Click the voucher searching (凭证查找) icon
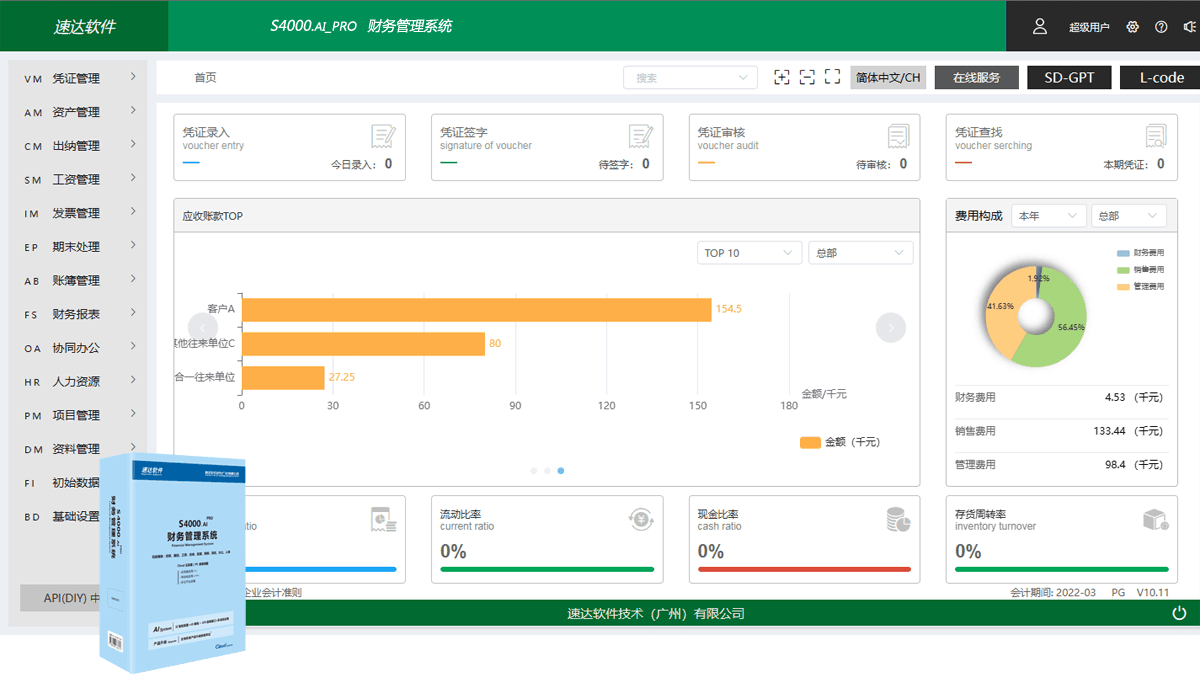Screen dimensions: 1200x700 point(1156,137)
